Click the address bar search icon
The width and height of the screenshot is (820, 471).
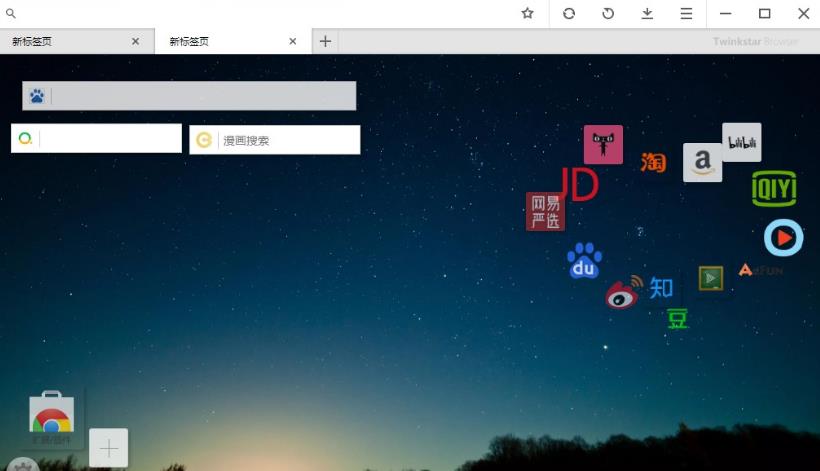[x=10, y=14]
